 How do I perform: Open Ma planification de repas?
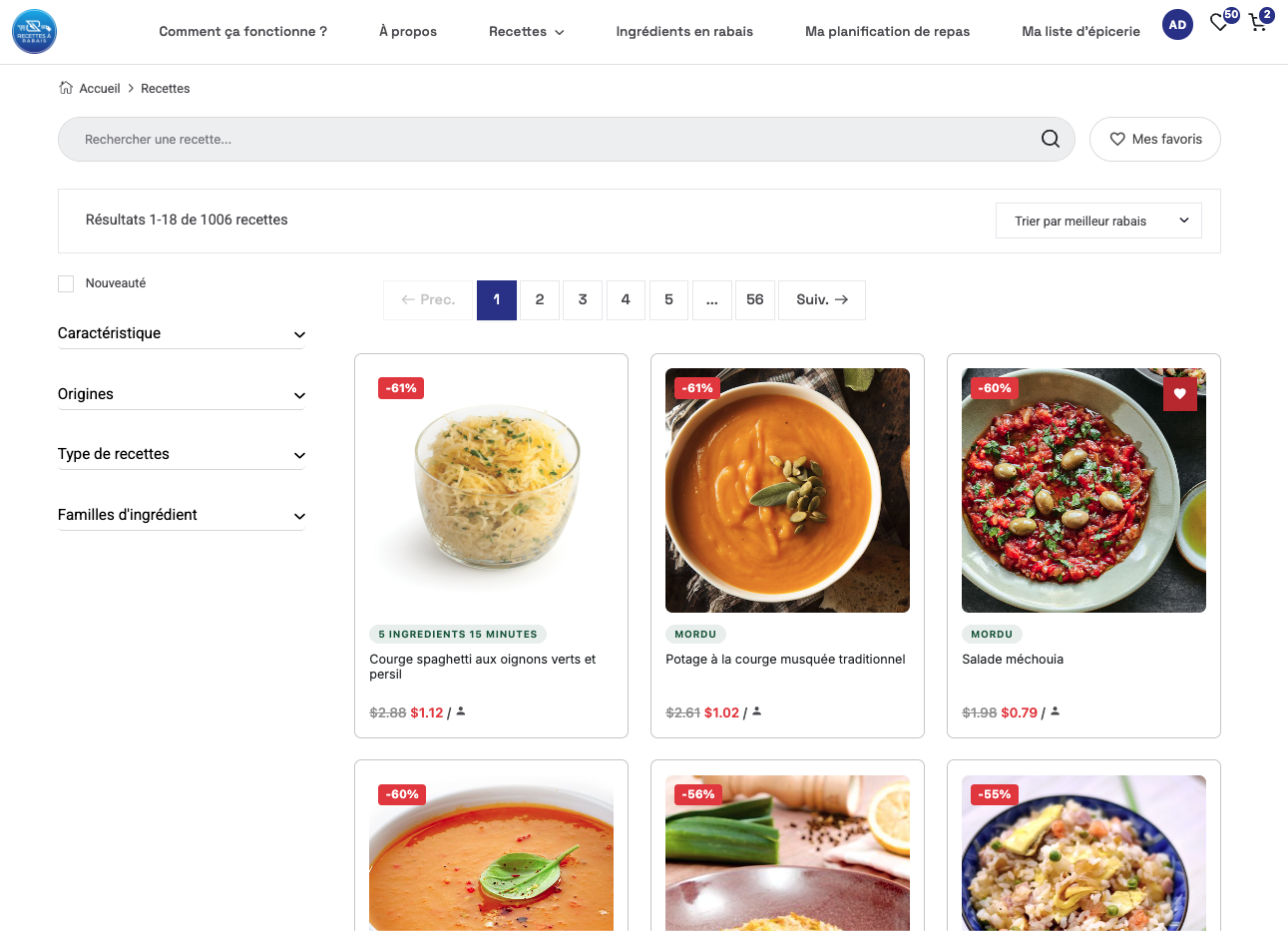click(887, 31)
